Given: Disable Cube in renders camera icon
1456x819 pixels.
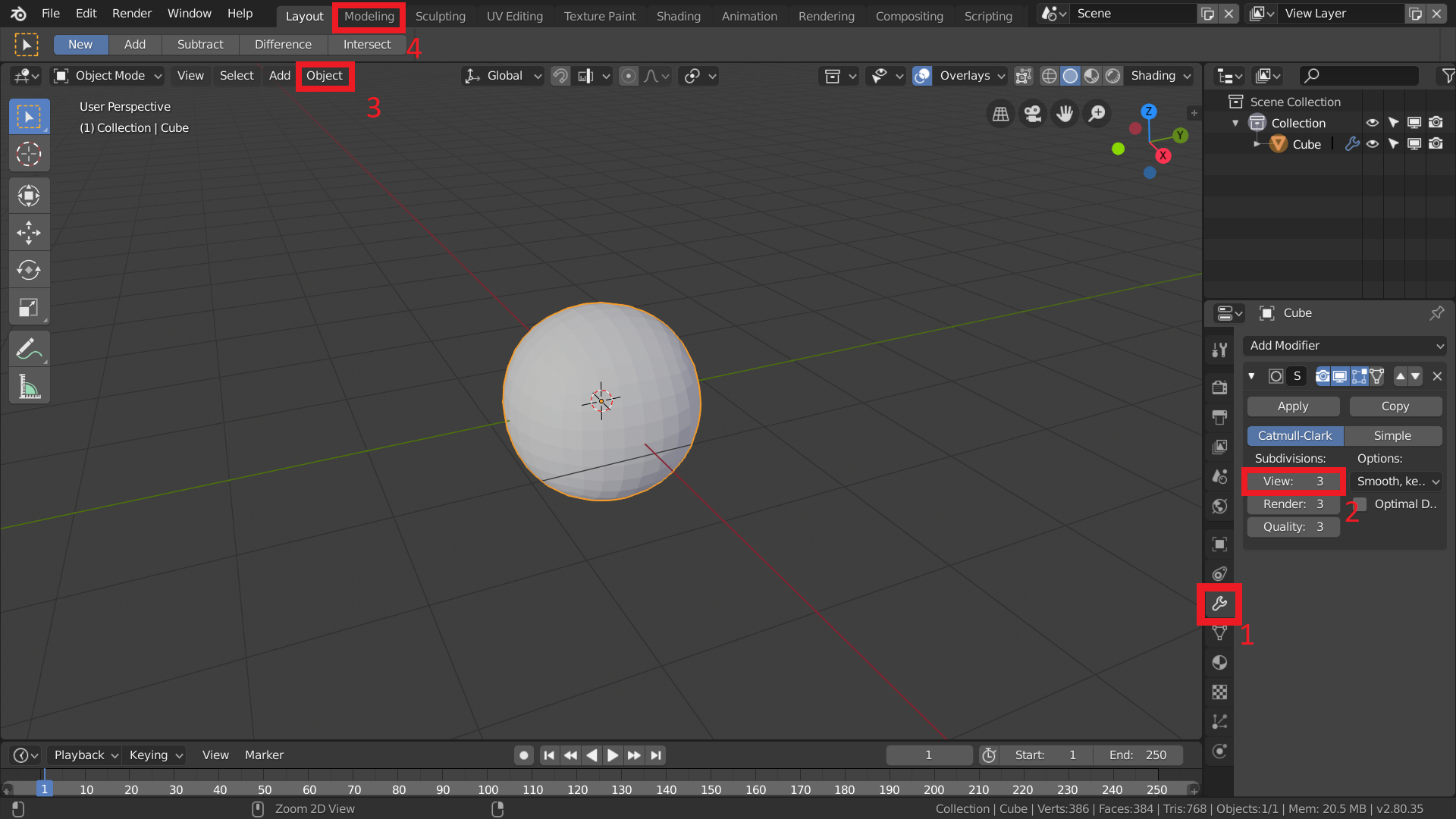Looking at the screenshot, I should pyautogui.click(x=1436, y=144).
